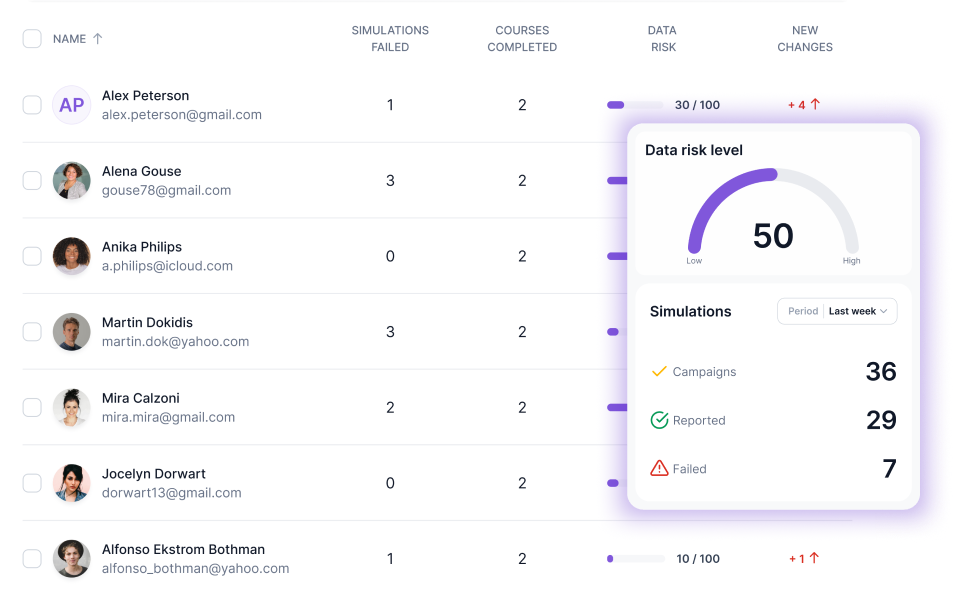This screenshot has width=954, height=602.
Task: Toggle the select-all checkbox in header
Action: [32, 39]
